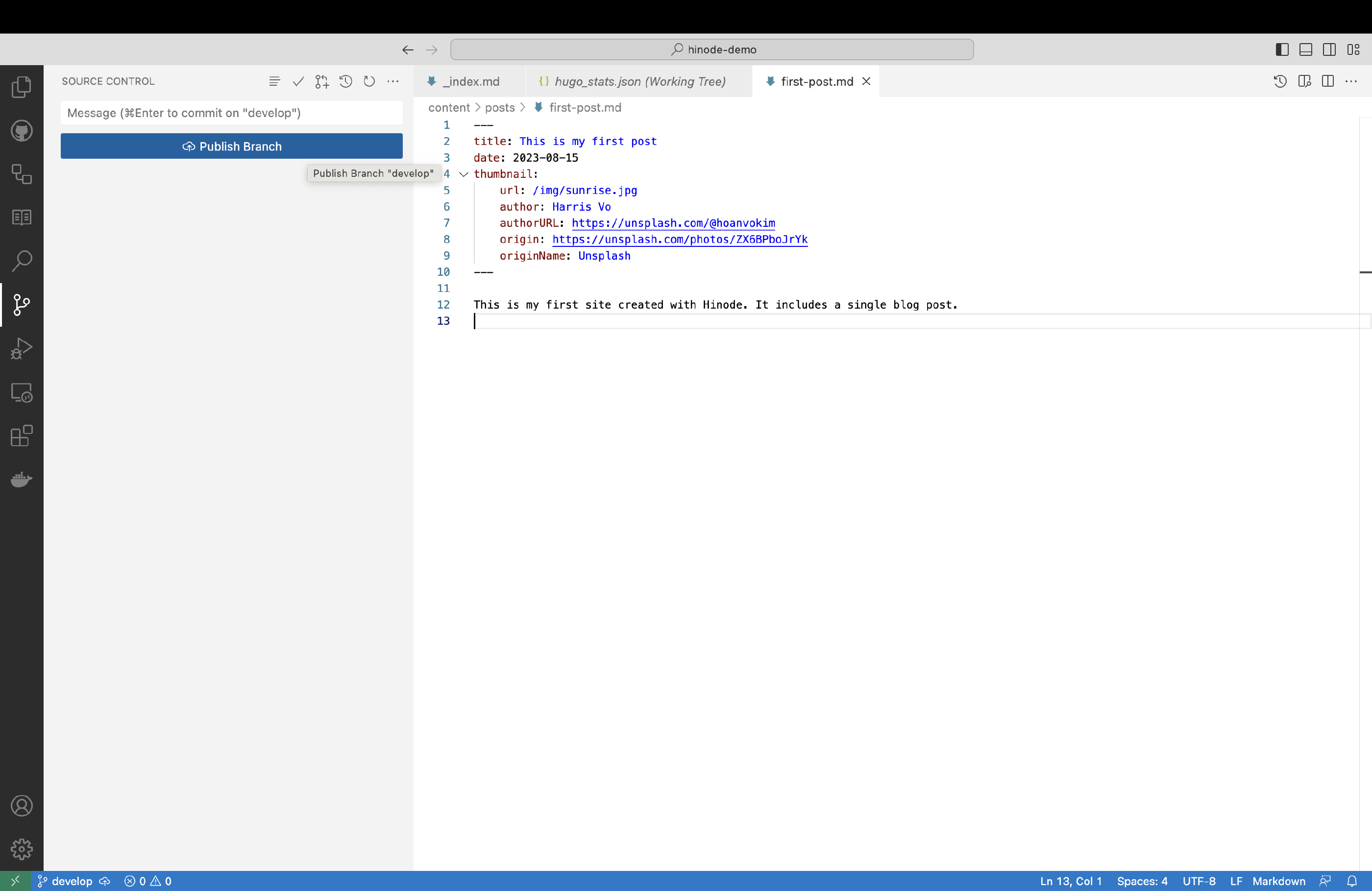Click the commit message input field
This screenshot has width=1372, height=891.
click(x=232, y=112)
